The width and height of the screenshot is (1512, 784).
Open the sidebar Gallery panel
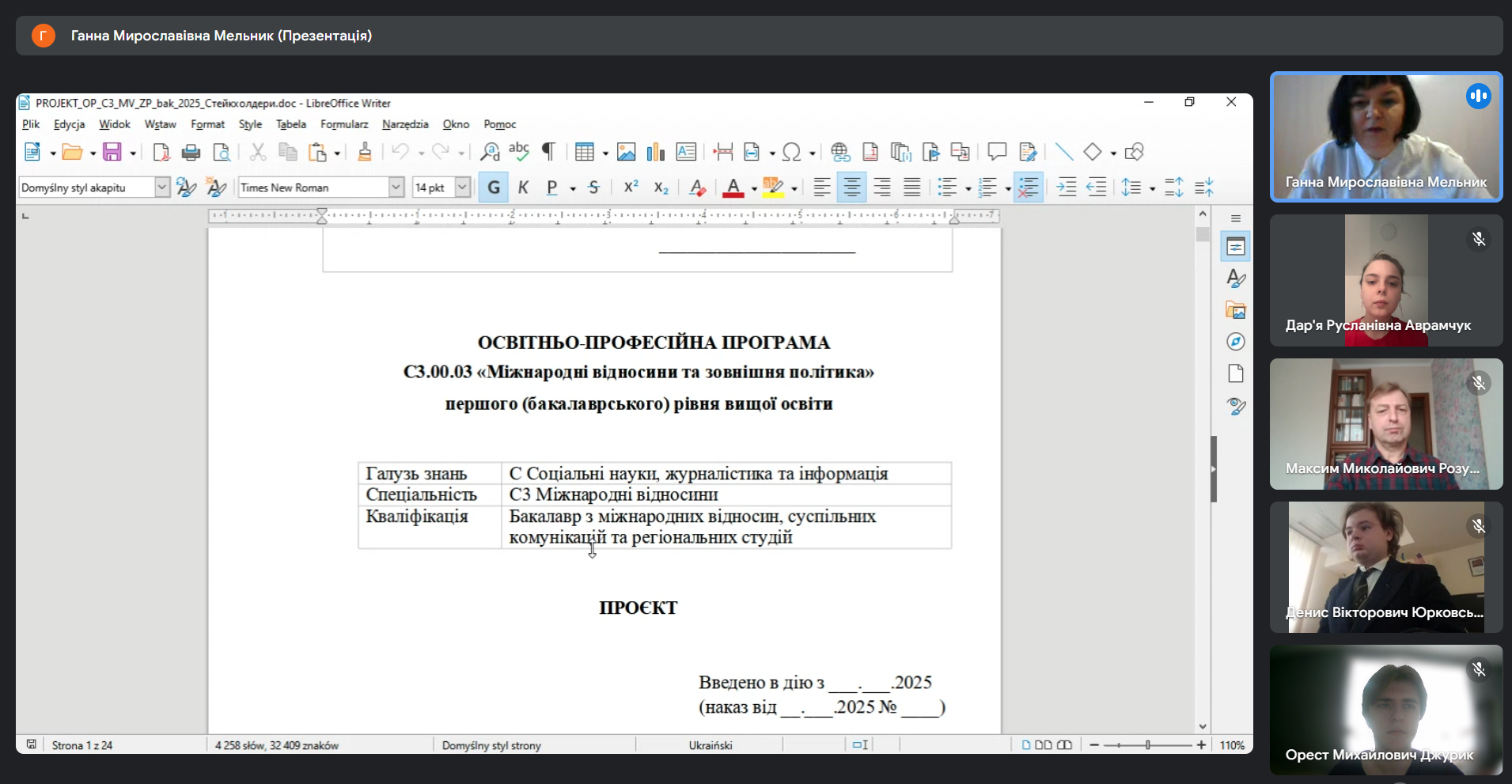1235,310
